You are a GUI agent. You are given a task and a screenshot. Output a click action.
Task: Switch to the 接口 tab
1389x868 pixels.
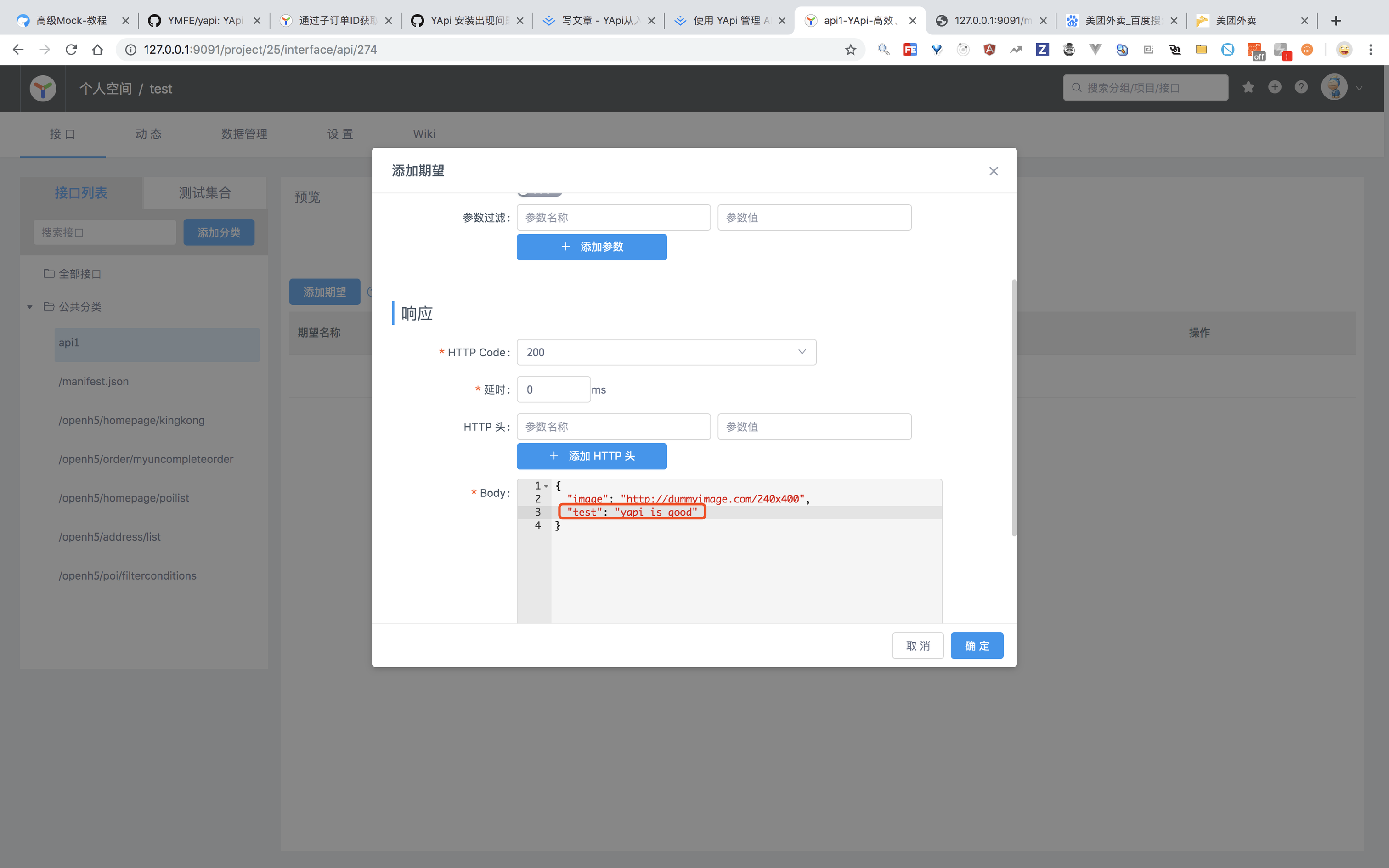62,134
